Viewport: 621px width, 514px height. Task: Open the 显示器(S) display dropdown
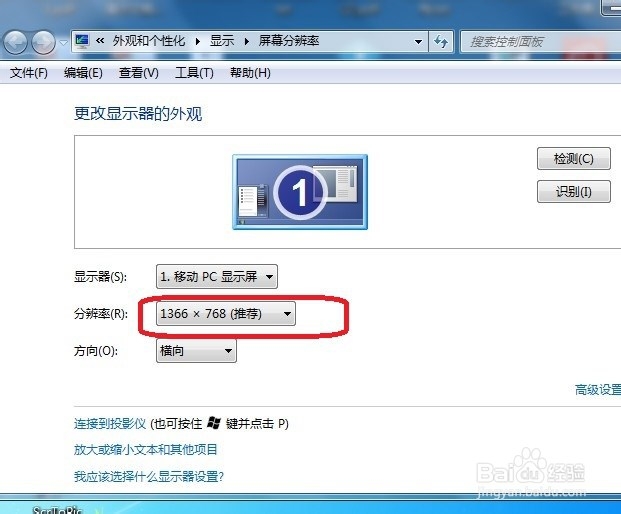[x=217, y=276]
